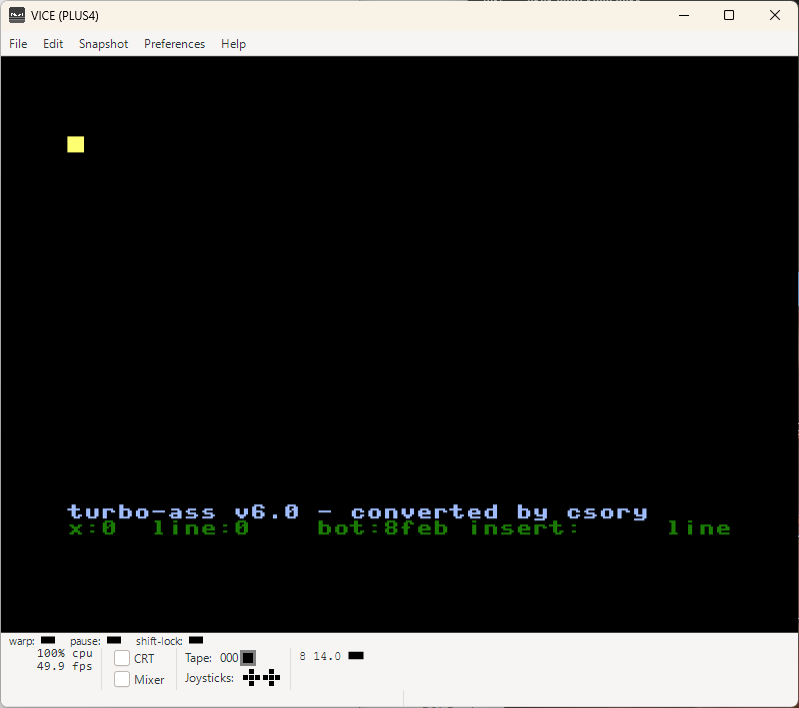Click the drive 8 track 14.0 readout

[x=327, y=656]
